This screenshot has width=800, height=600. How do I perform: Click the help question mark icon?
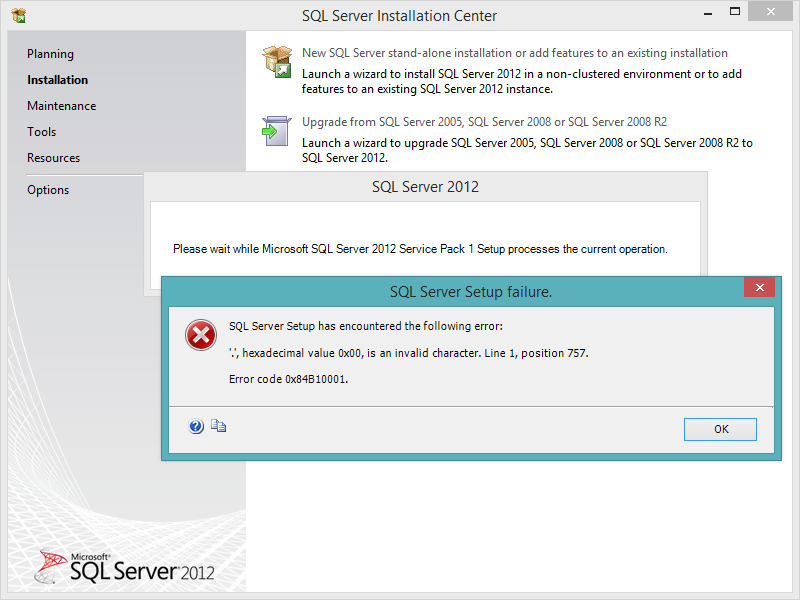(196, 426)
